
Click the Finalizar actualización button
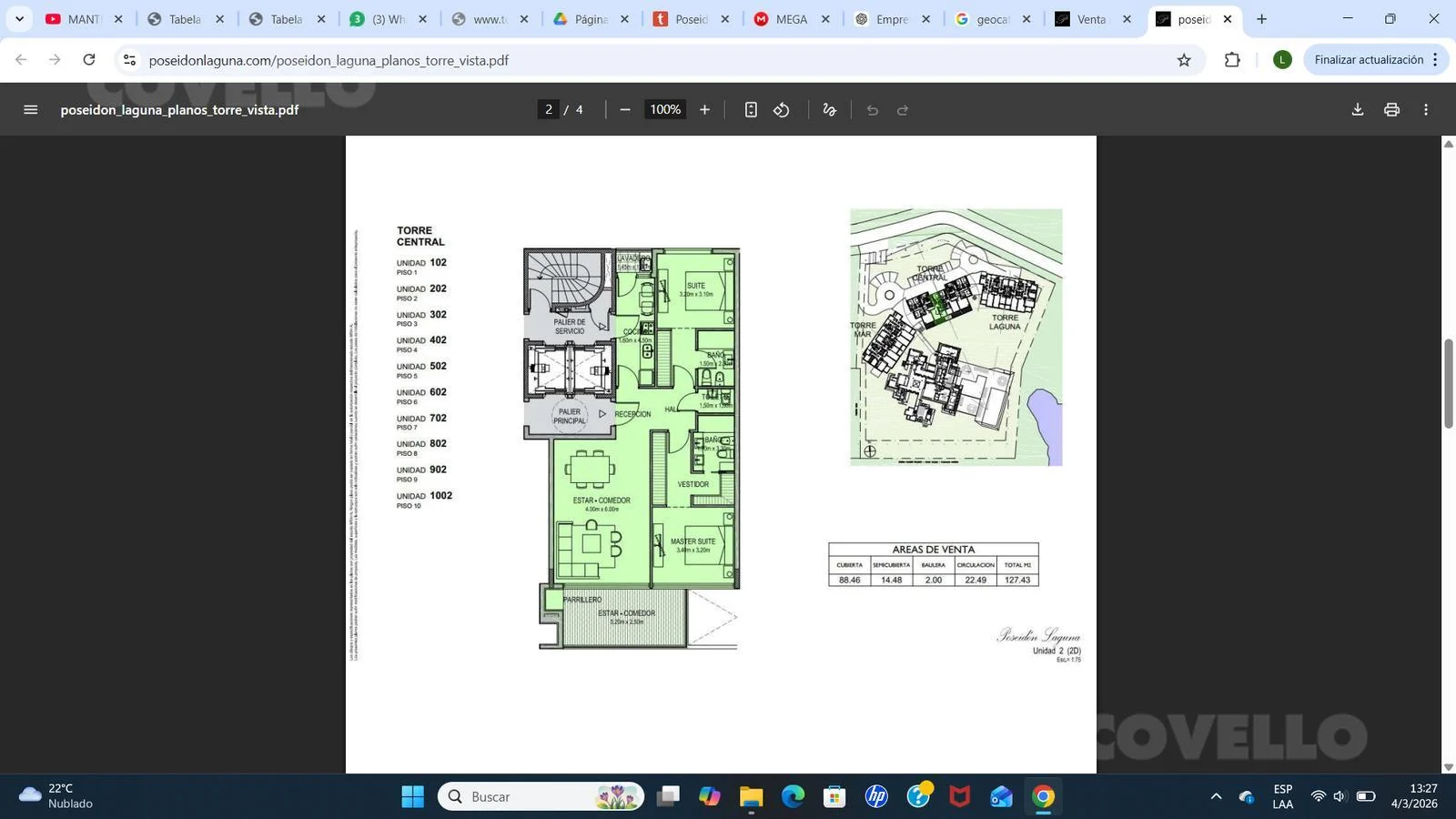[1368, 60]
